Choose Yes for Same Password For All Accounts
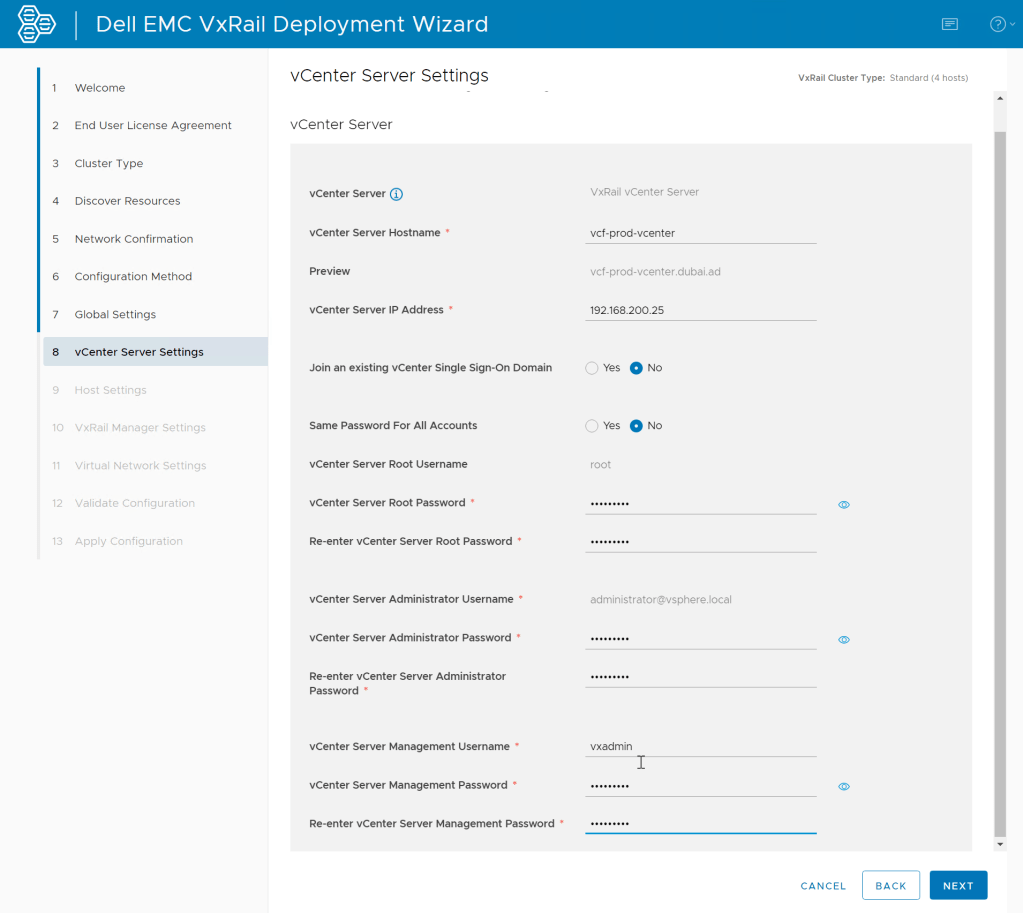 point(592,426)
